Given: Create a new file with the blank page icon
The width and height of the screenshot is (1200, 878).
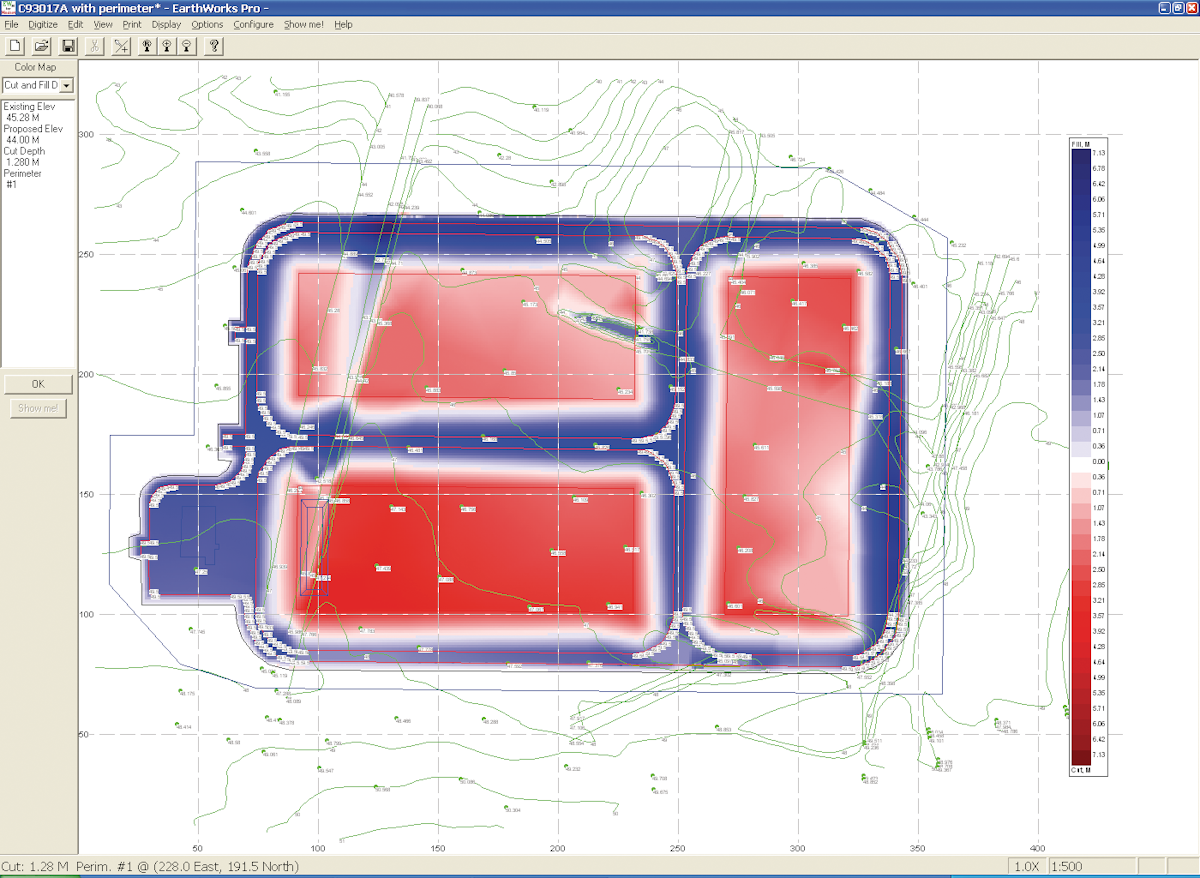Looking at the screenshot, I should point(15,45).
